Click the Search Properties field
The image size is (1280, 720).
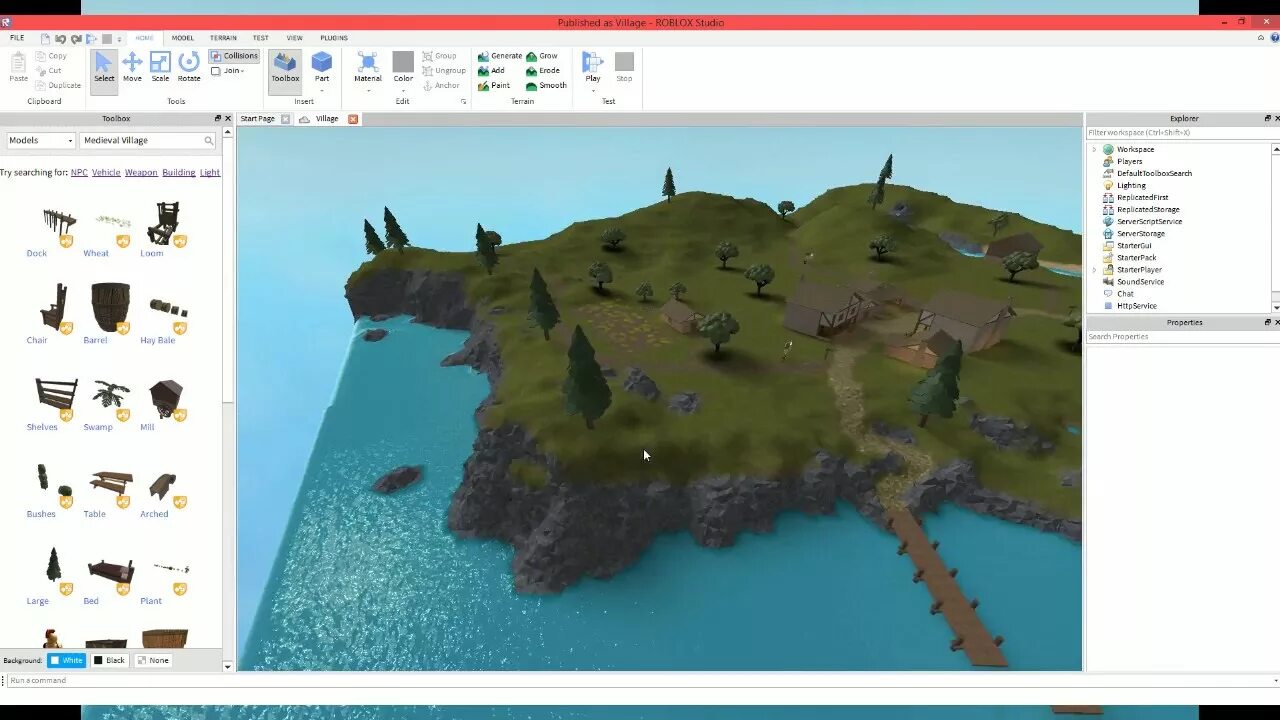(x=1181, y=337)
